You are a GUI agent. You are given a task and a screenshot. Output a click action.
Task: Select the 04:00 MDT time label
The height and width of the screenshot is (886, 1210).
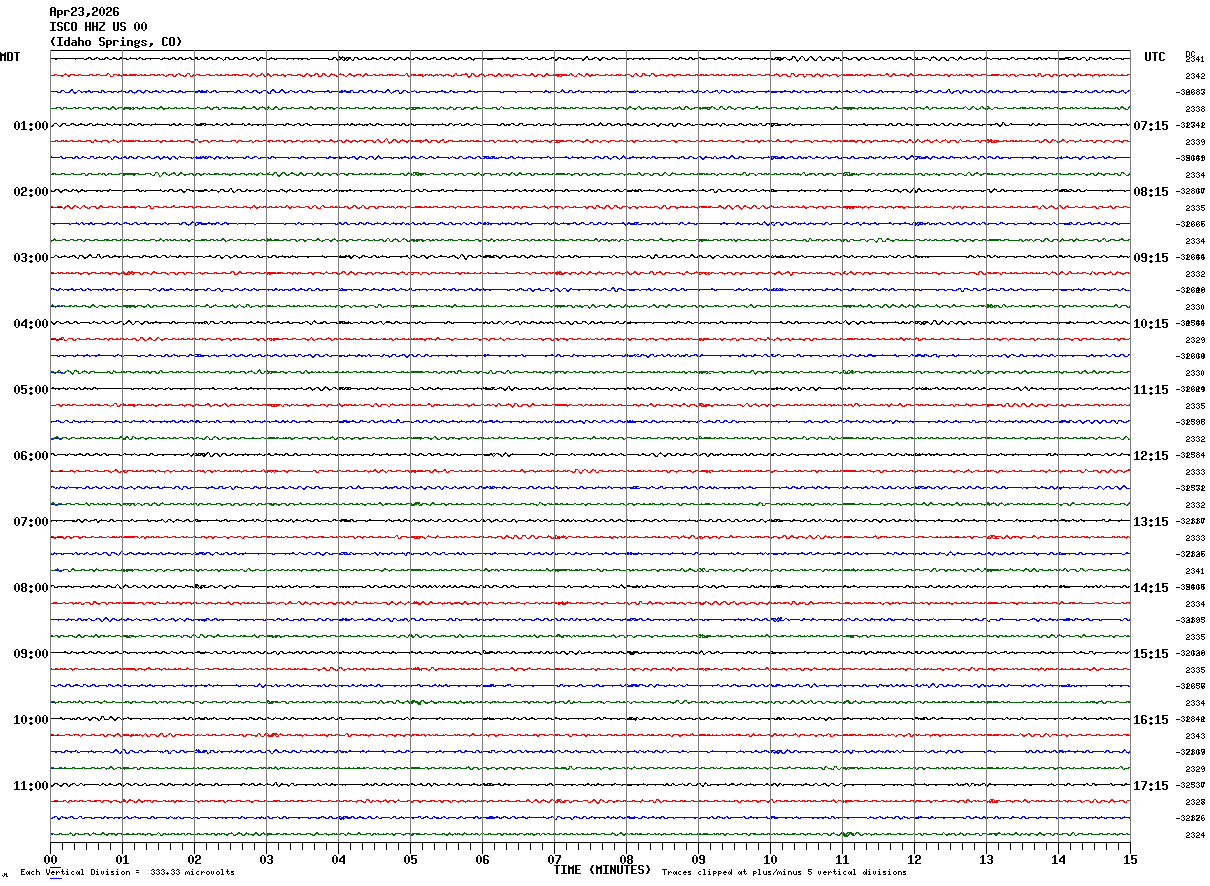tap(30, 324)
